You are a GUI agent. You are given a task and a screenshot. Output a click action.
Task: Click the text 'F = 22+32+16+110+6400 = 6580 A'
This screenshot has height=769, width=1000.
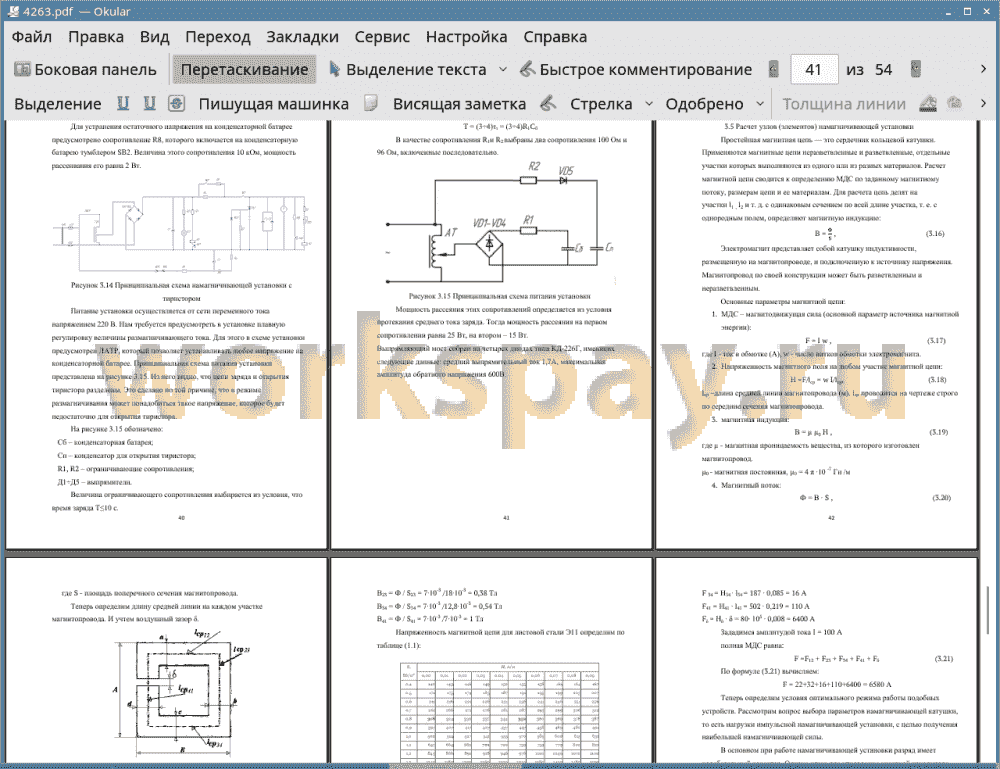pyautogui.click(x=837, y=684)
